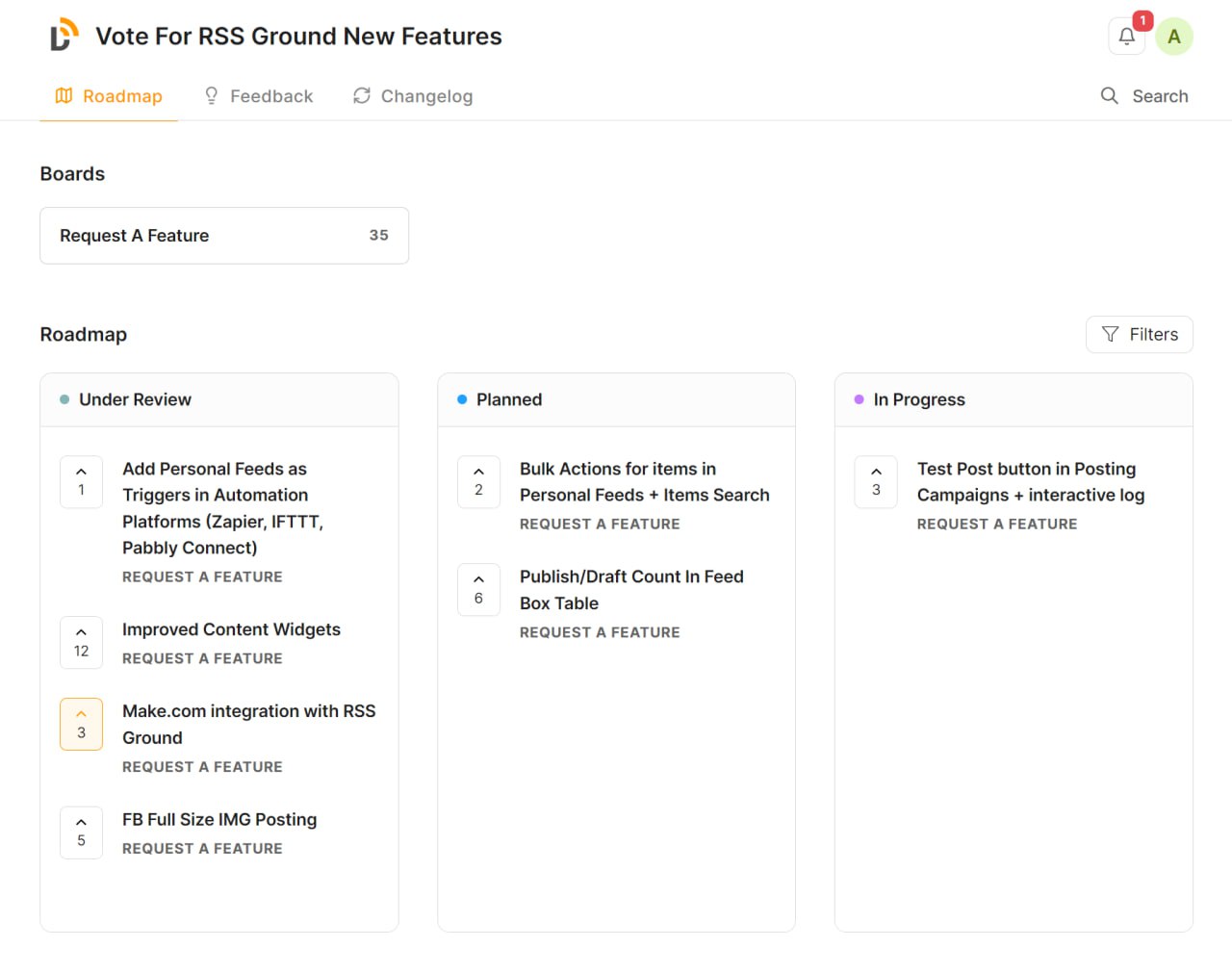Image resolution: width=1232 pixels, height=973 pixels.
Task: Open FB Full Size IMG Posting post
Action: (x=219, y=819)
